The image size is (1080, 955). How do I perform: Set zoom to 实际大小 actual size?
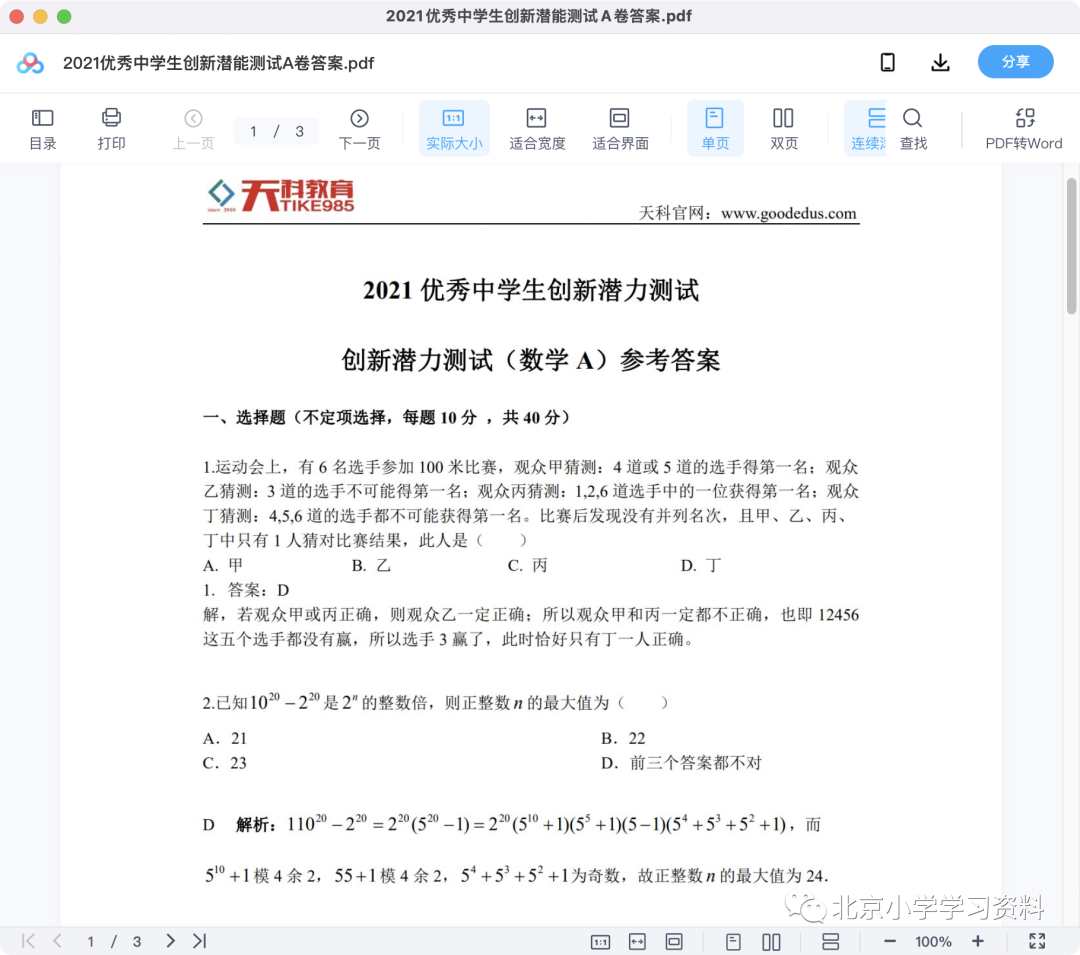point(454,129)
